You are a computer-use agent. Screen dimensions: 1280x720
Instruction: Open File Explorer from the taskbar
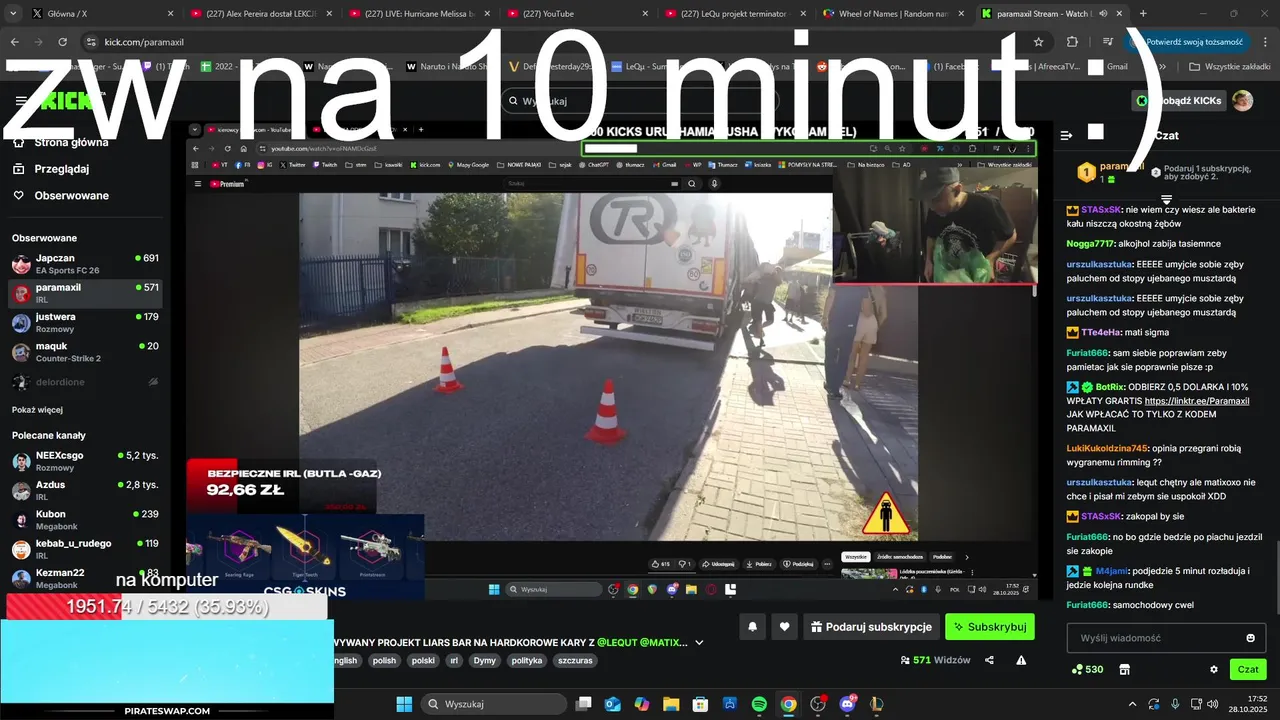pos(671,704)
